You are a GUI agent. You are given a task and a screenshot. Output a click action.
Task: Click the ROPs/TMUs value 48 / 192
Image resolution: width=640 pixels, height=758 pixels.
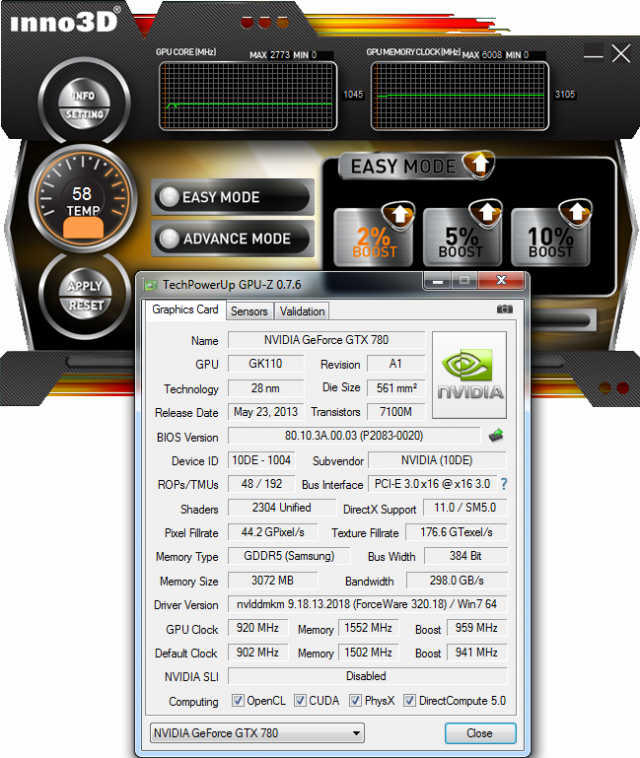point(261,483)
